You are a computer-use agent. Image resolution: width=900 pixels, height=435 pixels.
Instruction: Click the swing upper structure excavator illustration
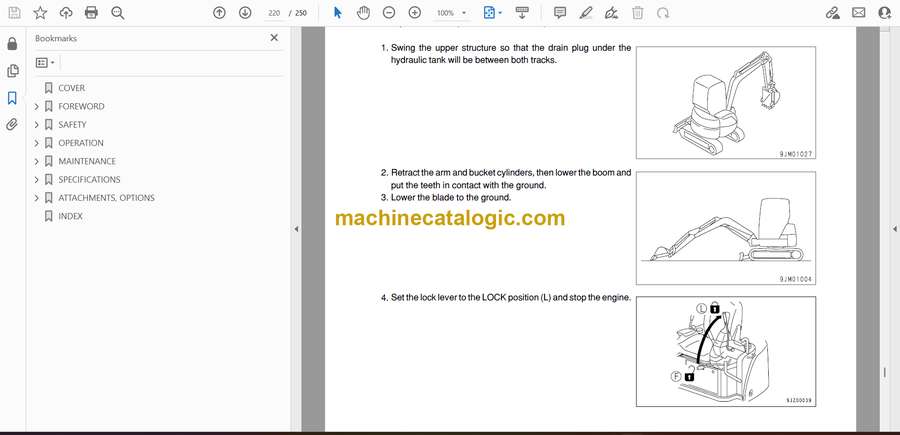726,102
